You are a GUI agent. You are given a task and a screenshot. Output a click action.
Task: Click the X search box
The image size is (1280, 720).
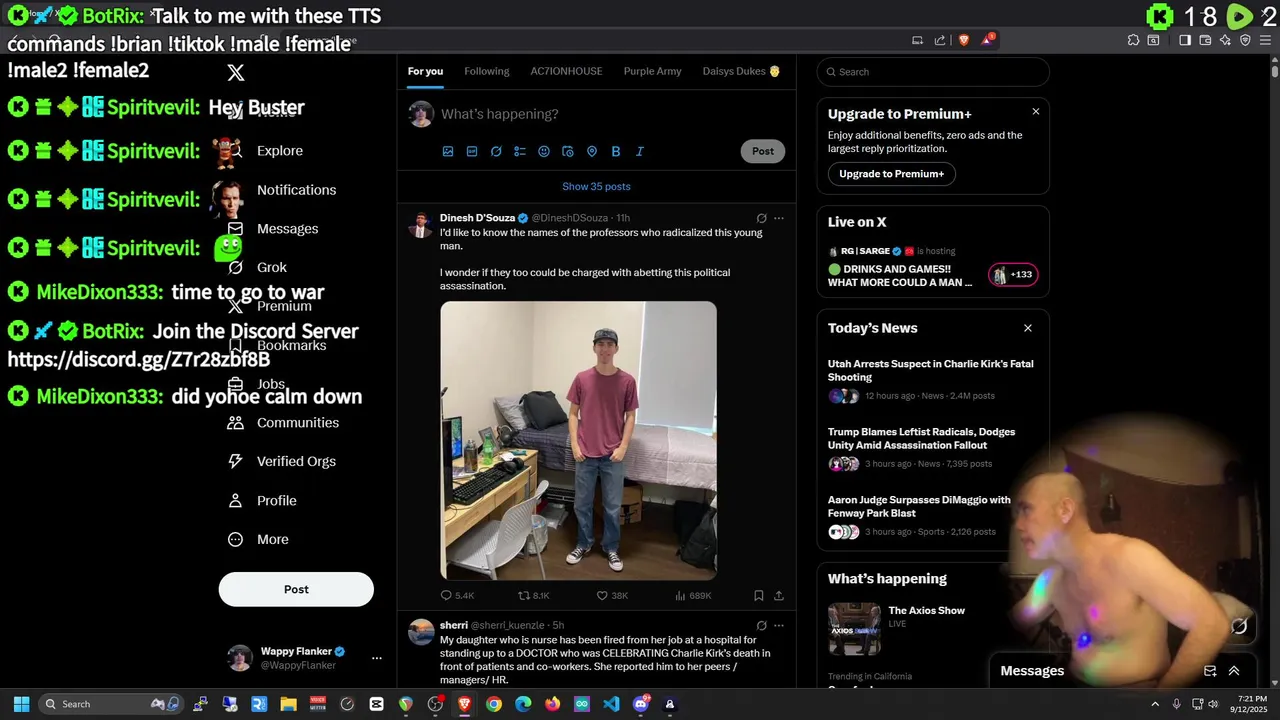[933, 72]
